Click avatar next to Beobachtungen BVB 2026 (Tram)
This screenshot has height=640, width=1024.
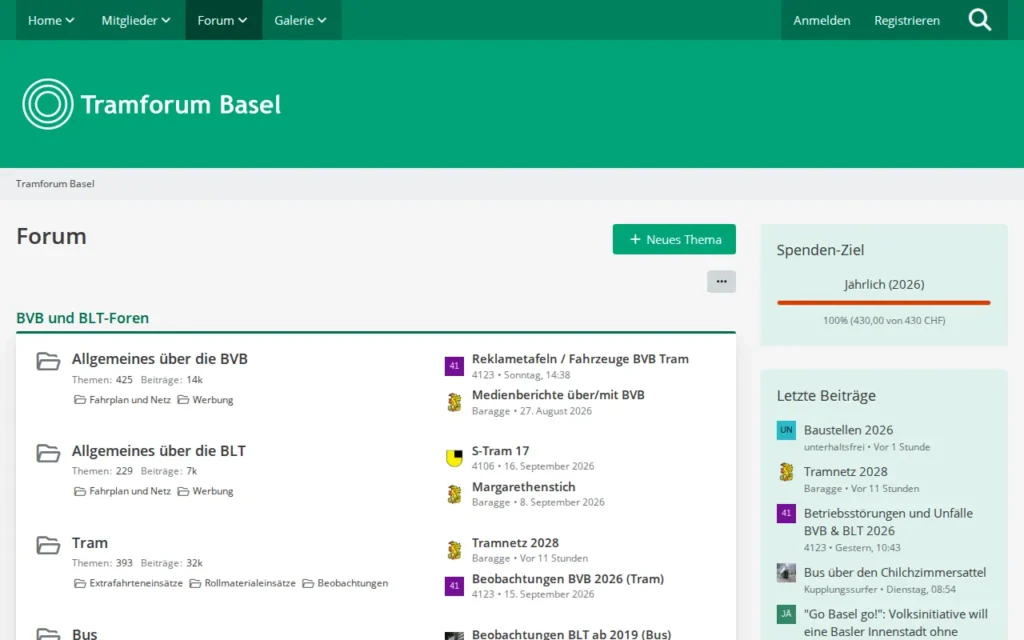(454, 586)
